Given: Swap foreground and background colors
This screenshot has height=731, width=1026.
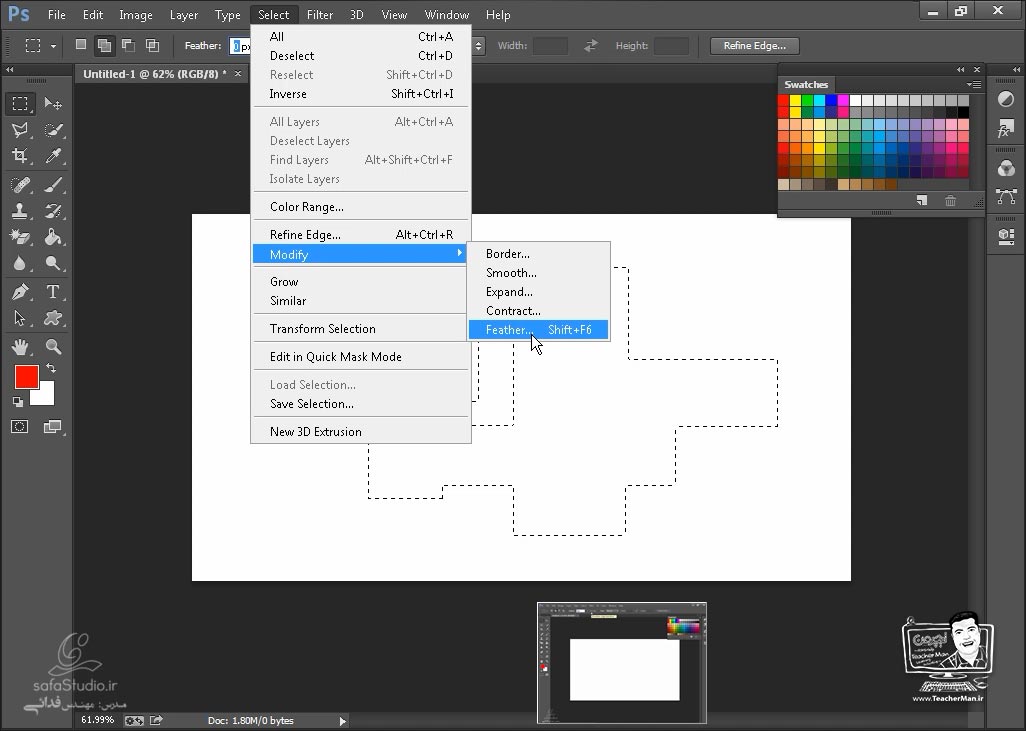Looking at the screenshot, I should click(x=50, y=368).
